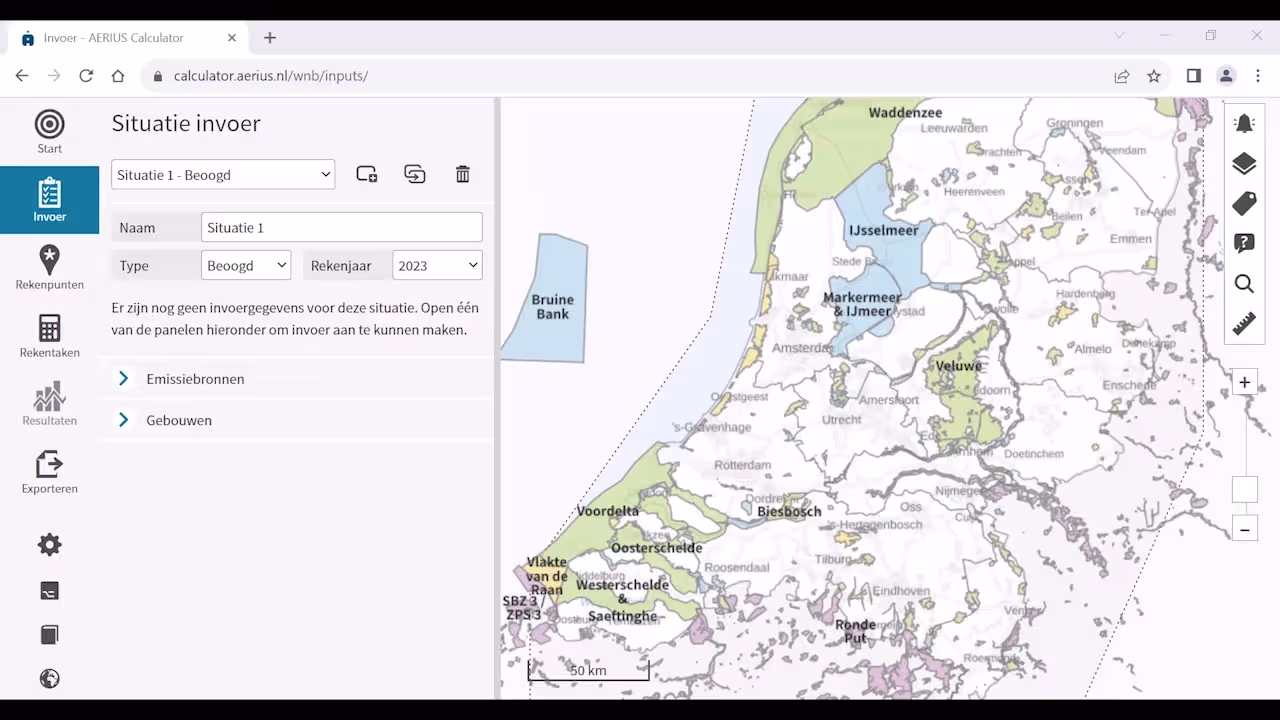Open the info question-mark map tool
This screenshot has width=1280, height=720.
(1244, 244)
